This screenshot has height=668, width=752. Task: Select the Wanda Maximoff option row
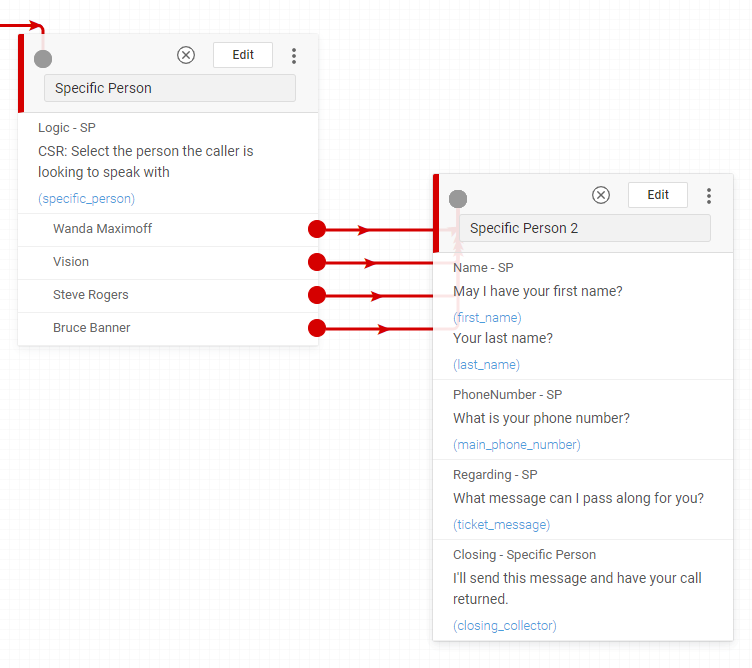(168, 229)
